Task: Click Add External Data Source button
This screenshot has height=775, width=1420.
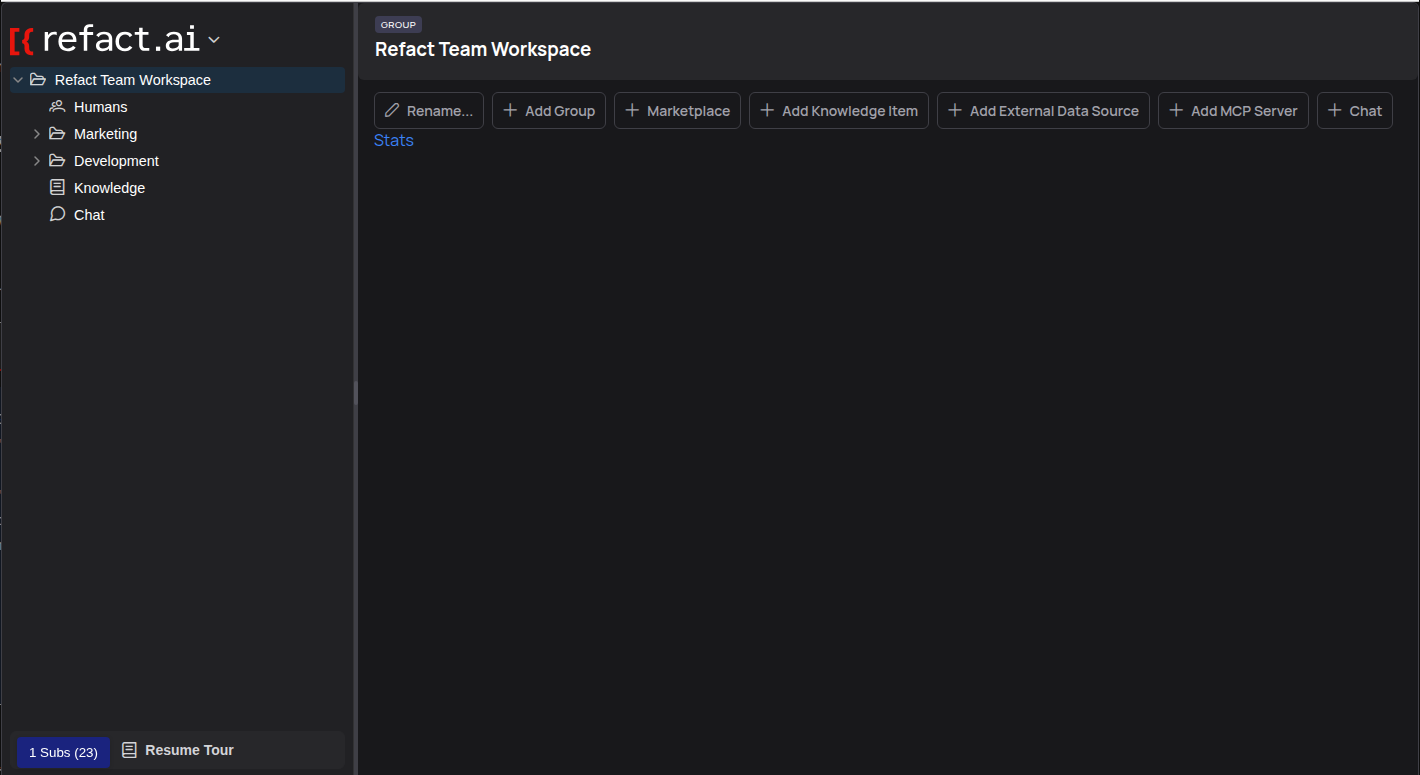Action: [1043, 111]
